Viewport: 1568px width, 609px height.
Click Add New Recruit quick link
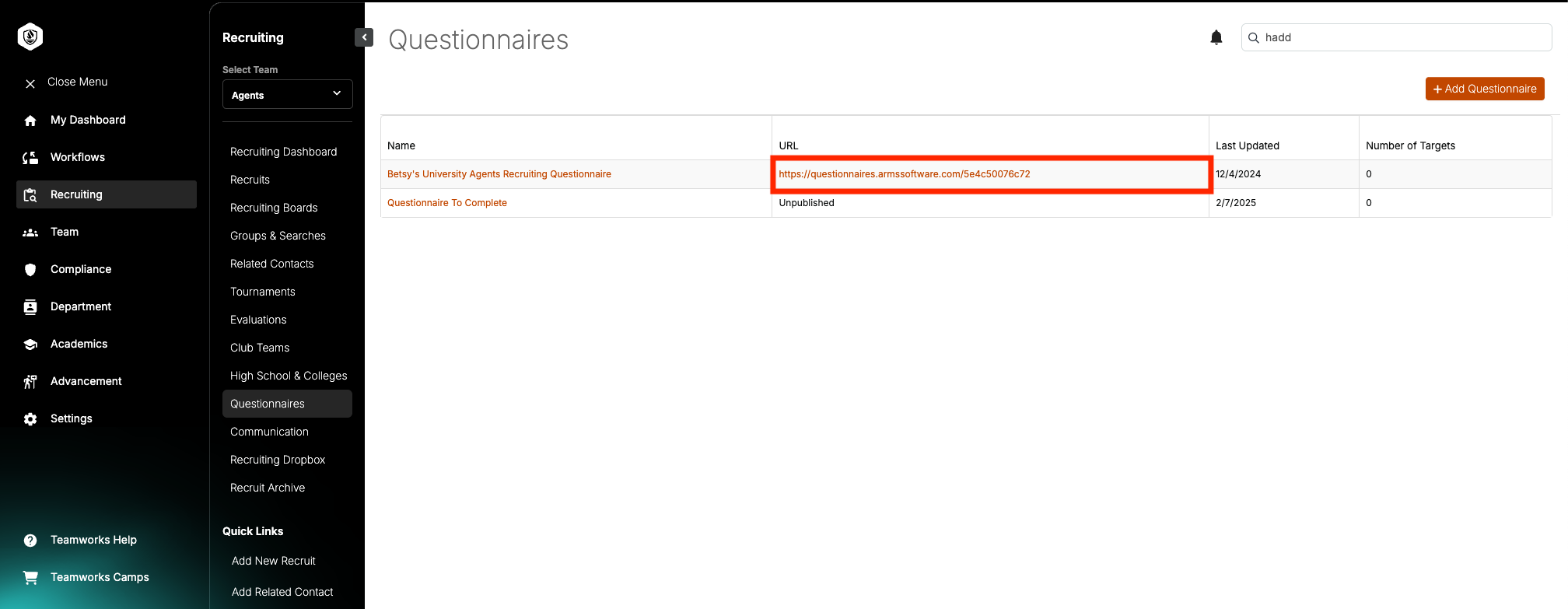pos(274,561)
